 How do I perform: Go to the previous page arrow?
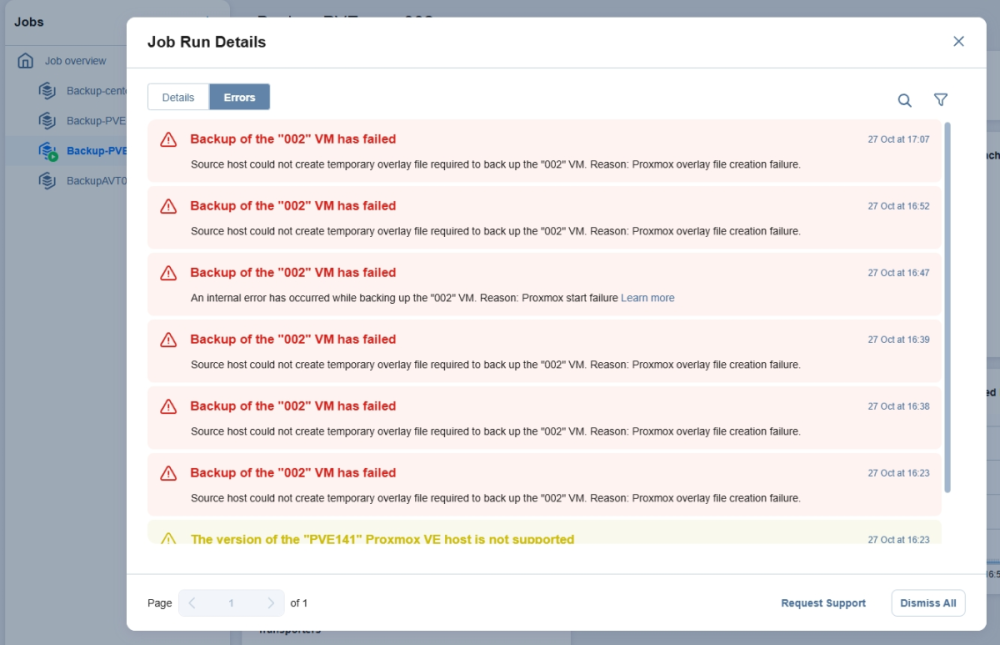(x=192, y=603)
